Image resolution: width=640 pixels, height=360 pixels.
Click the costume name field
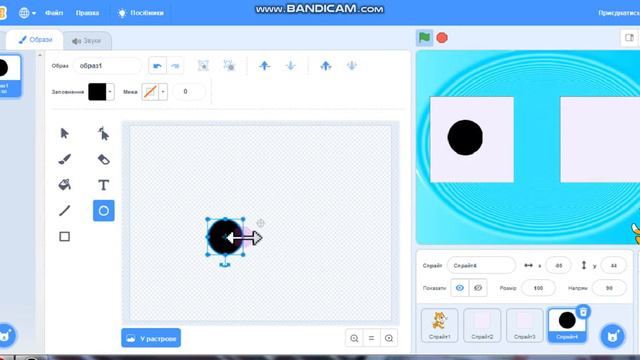pyautogui.click(x=107, y=66)
